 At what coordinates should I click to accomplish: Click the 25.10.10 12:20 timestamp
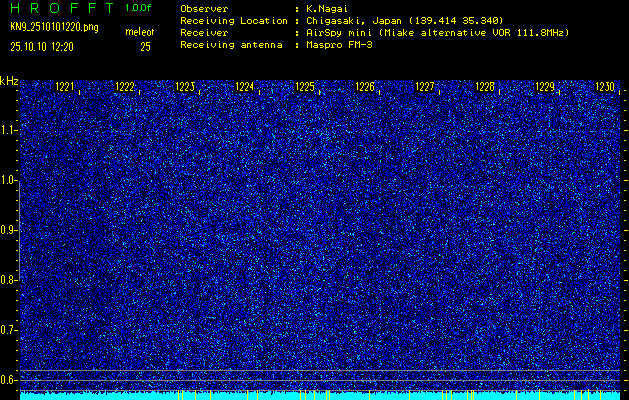click(x=44, y=46)
